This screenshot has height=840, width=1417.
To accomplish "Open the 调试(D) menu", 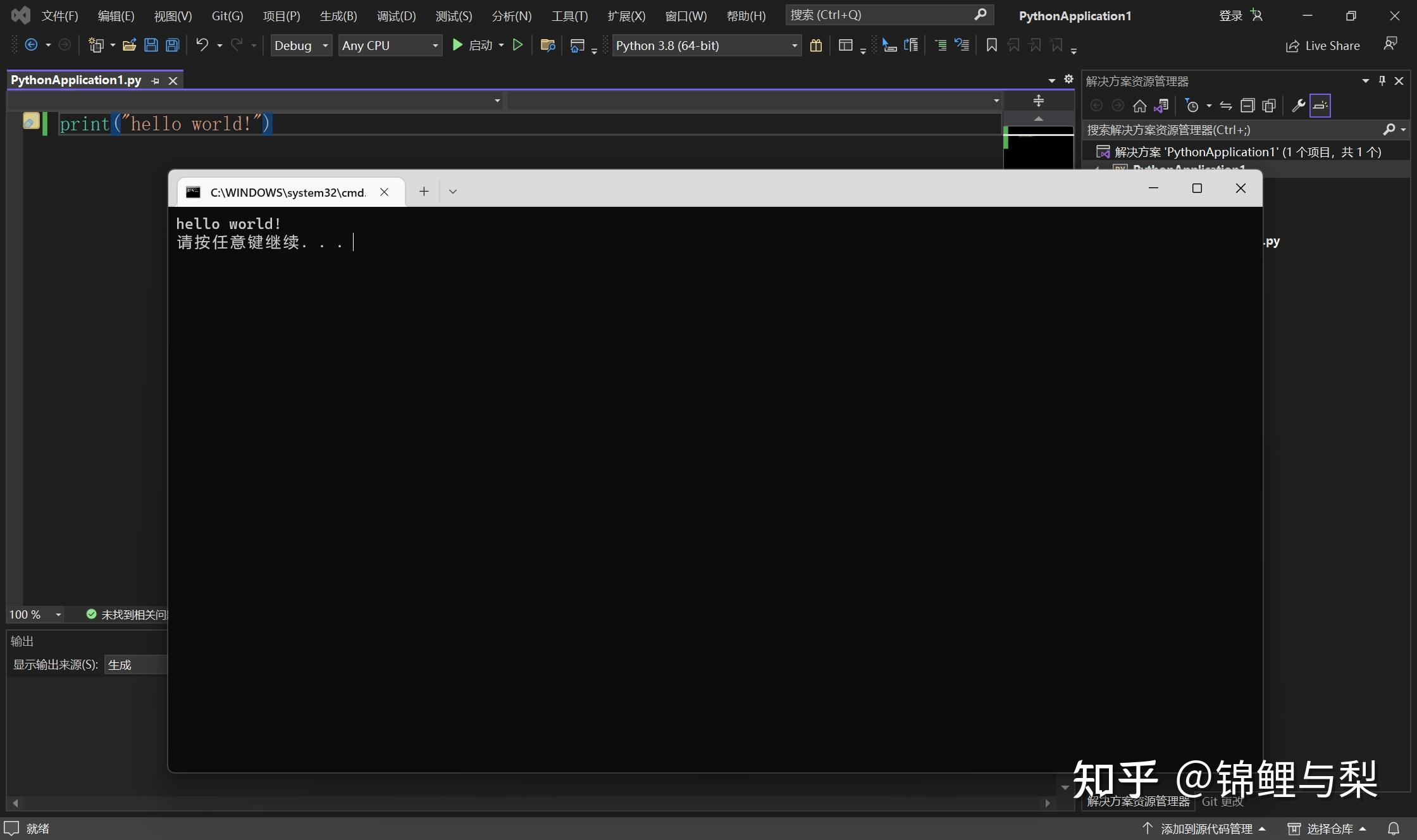I will click(x=395, y=15).
